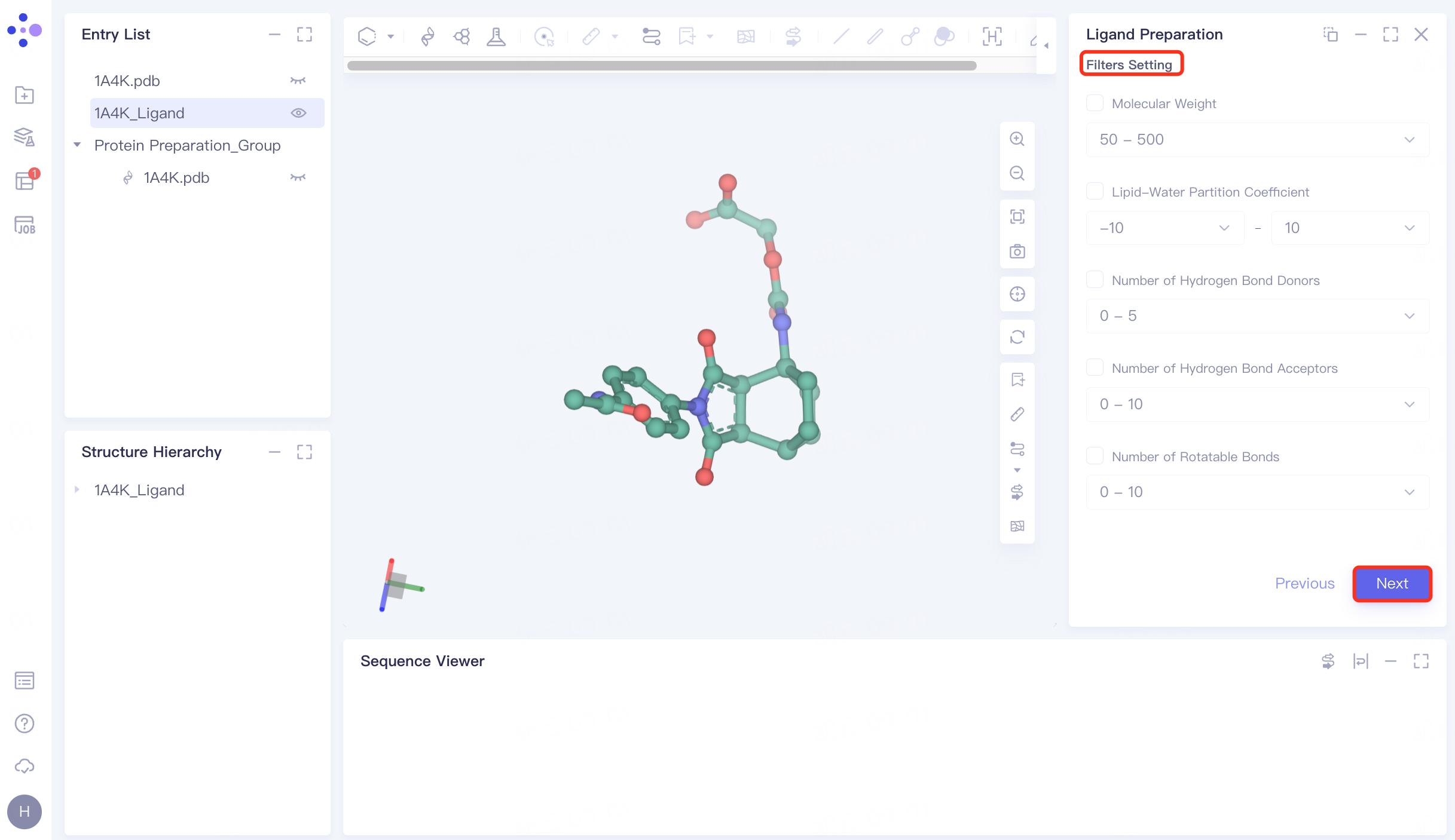
Task: Expand 1A4K_Ligand in Structure Hierarchy
Action: (x=77, y=490)
